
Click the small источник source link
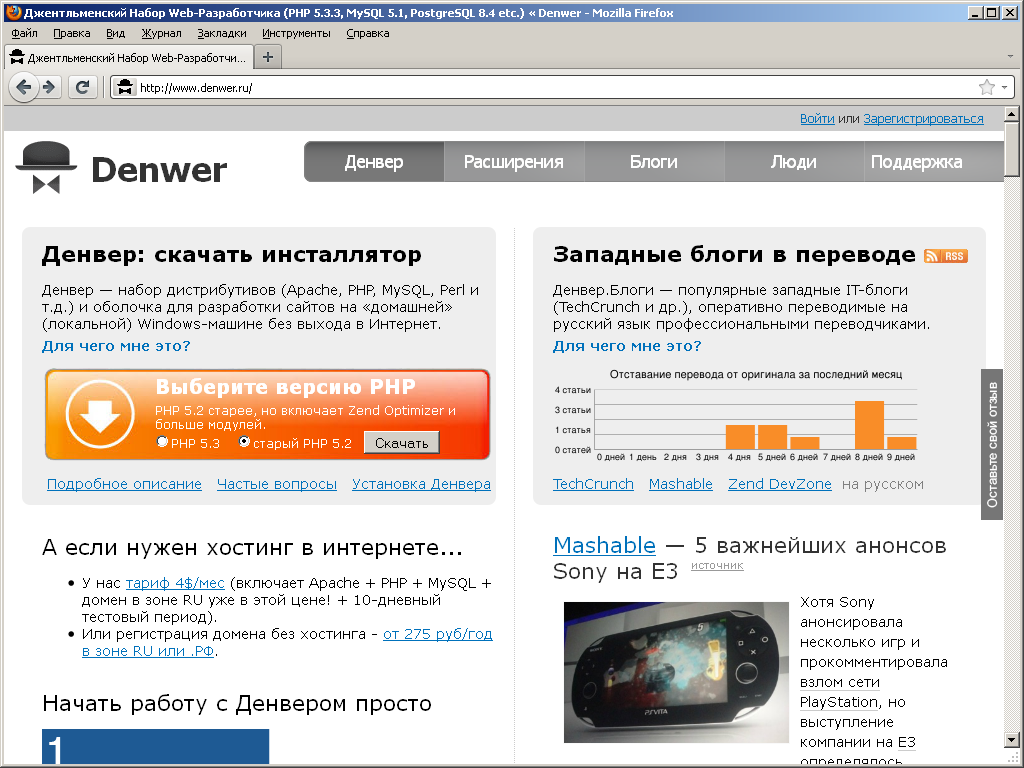point(717,565)
